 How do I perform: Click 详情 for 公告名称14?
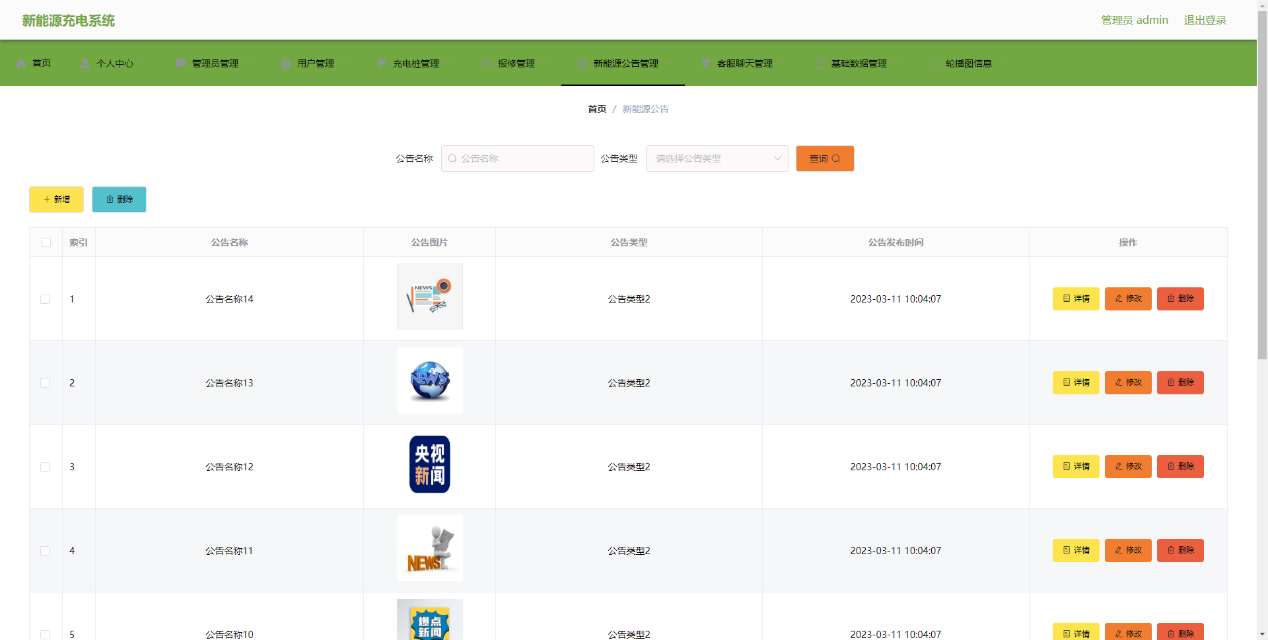pyautogui.click(x=1076, y=299)
